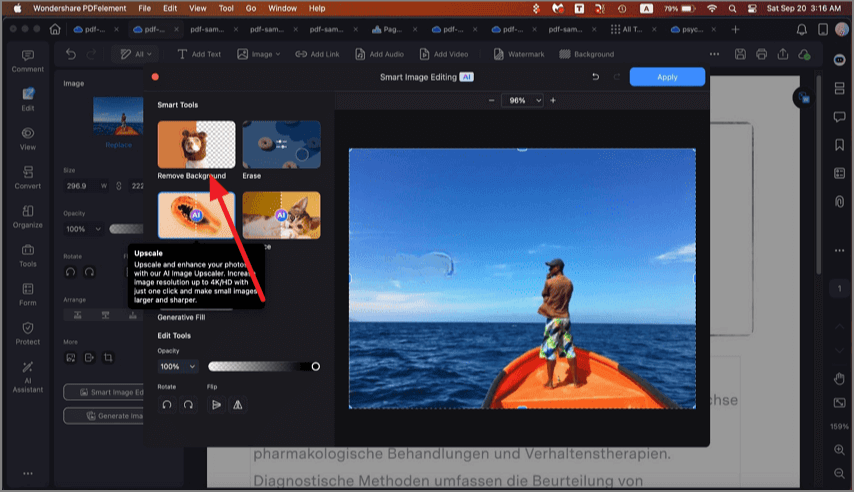Click the Save icon in toolbar
Screen dimensions: 854x492
(740, 54)
